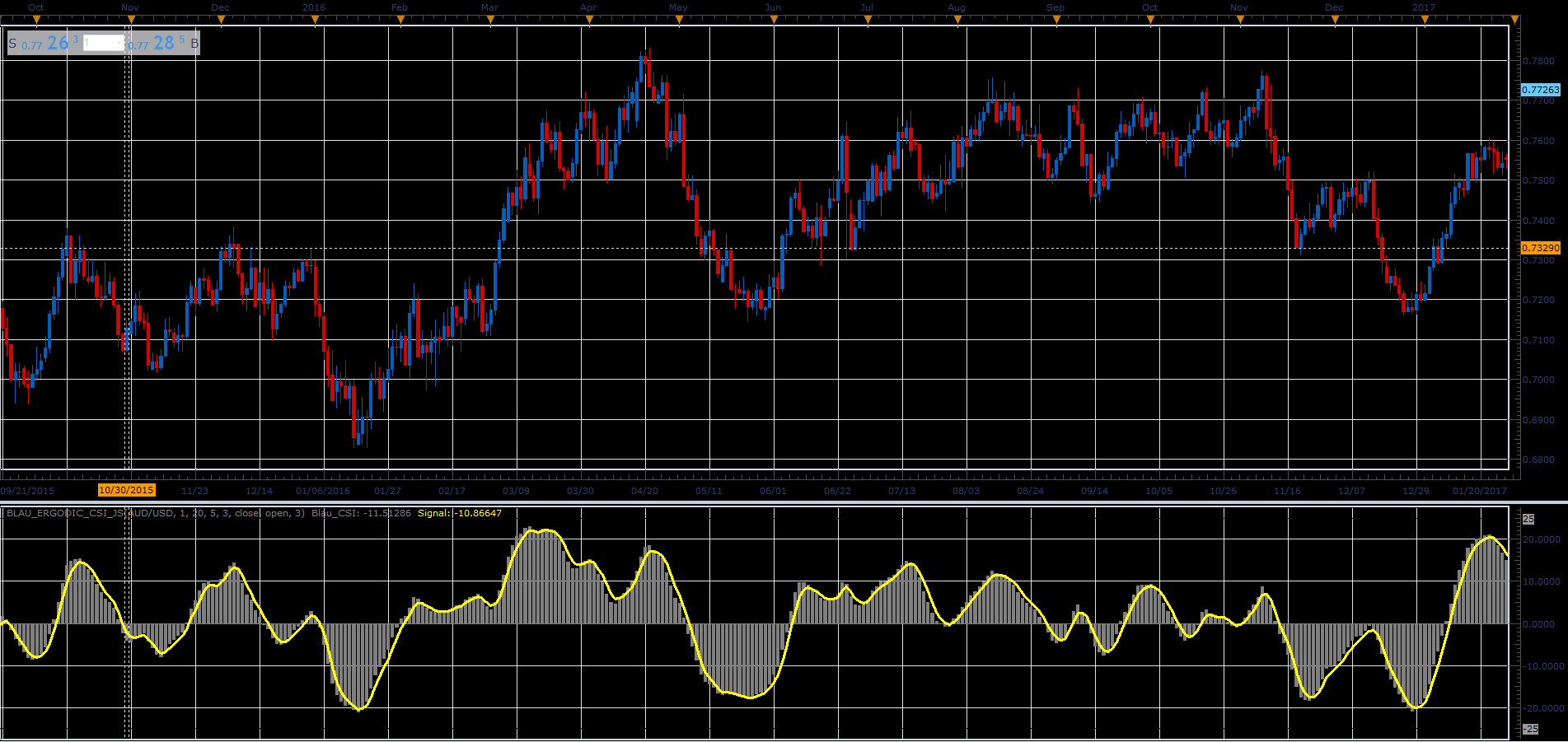1568x742 pixels.
Task: Click the 04/20 date axis label
Action: [x=644, y=491]
